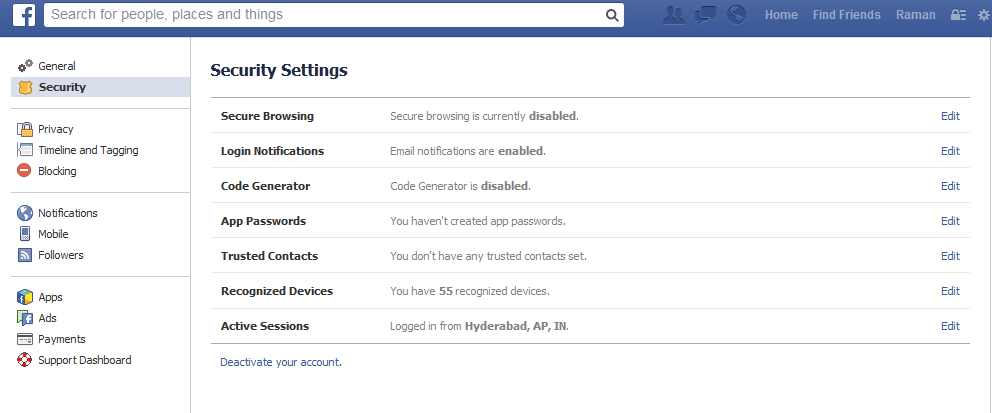
Task: Expand Secure Browsing with Edit
Action: [950, 116]
